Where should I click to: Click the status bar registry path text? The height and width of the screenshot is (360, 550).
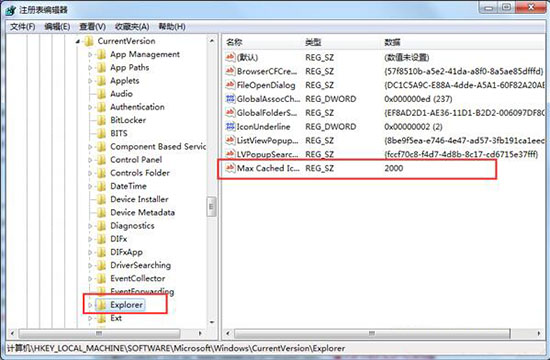tap(176, 348)
